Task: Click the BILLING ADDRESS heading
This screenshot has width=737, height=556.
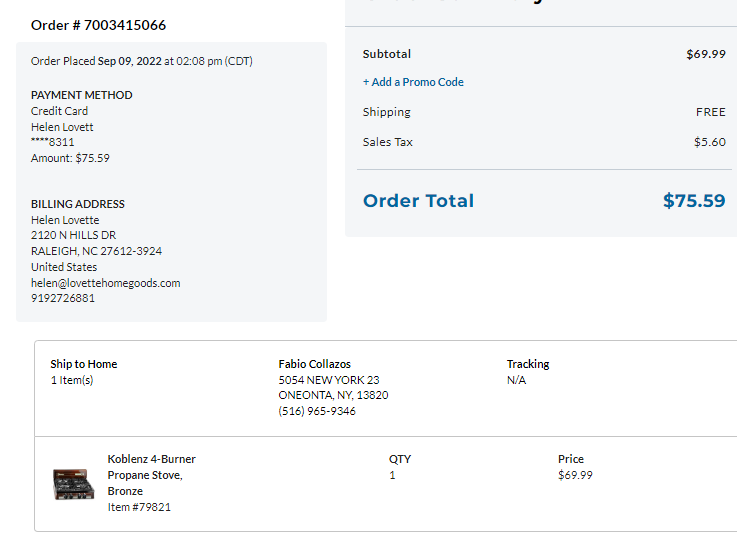Action: pos(78,204)
